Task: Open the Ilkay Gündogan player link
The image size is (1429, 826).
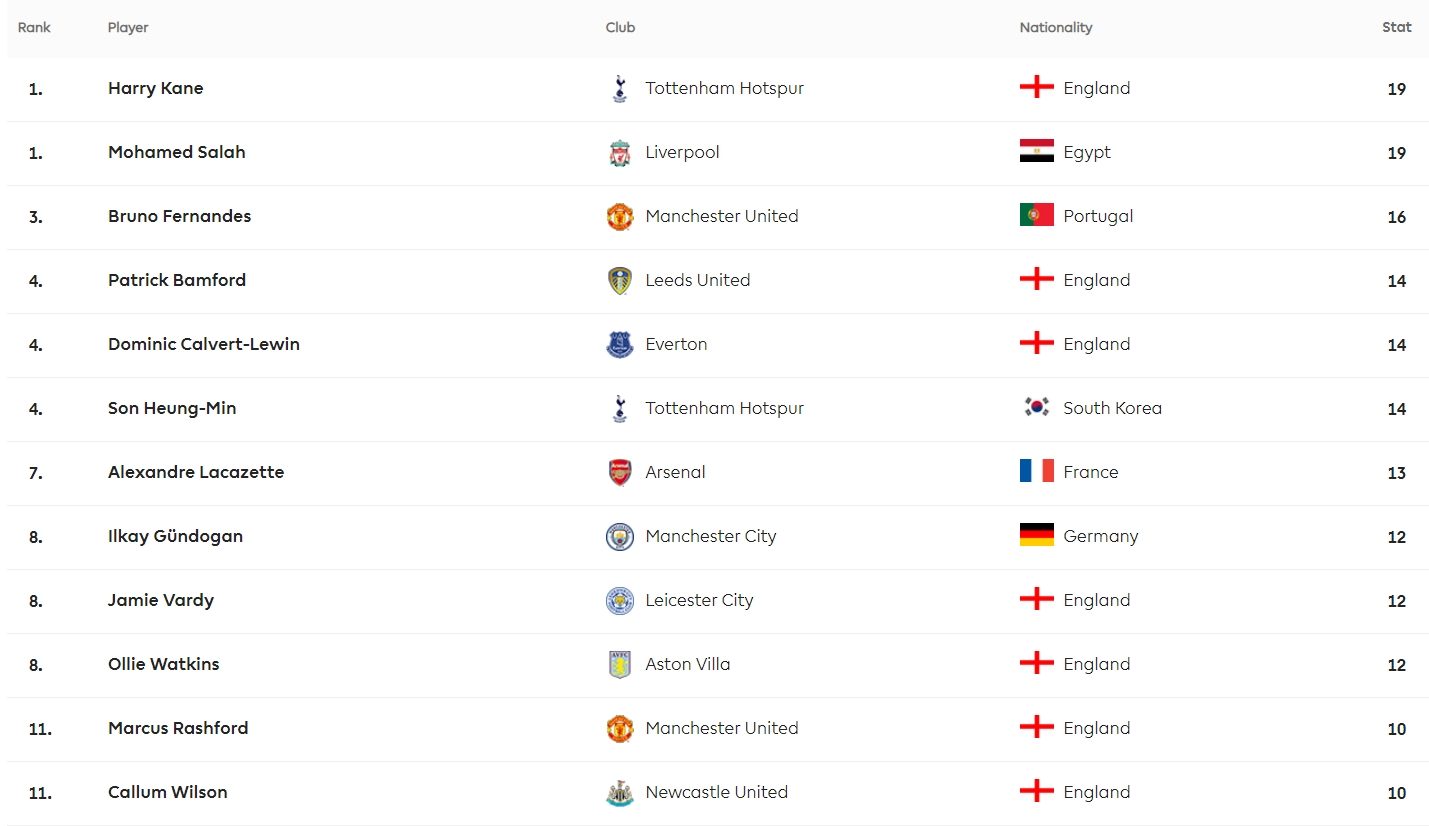Action: tap(176, 536)
